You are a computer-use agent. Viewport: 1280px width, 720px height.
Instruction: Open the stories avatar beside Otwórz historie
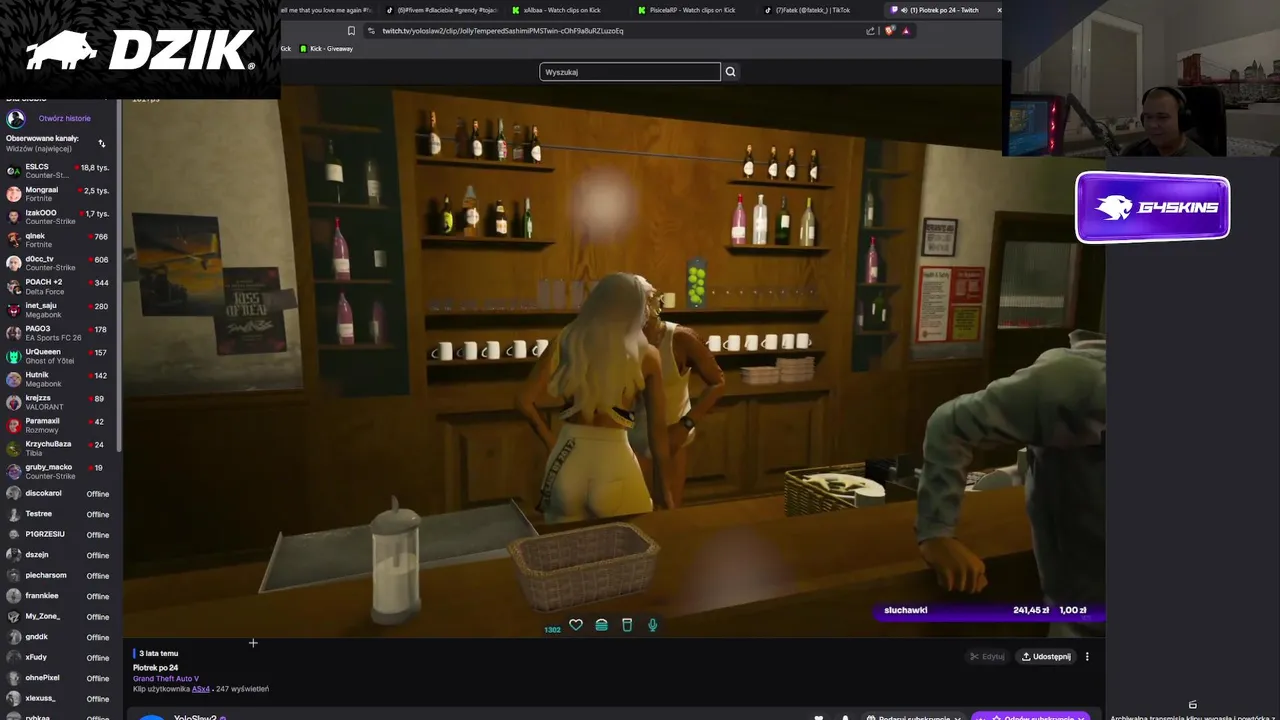tap(16, 119)
